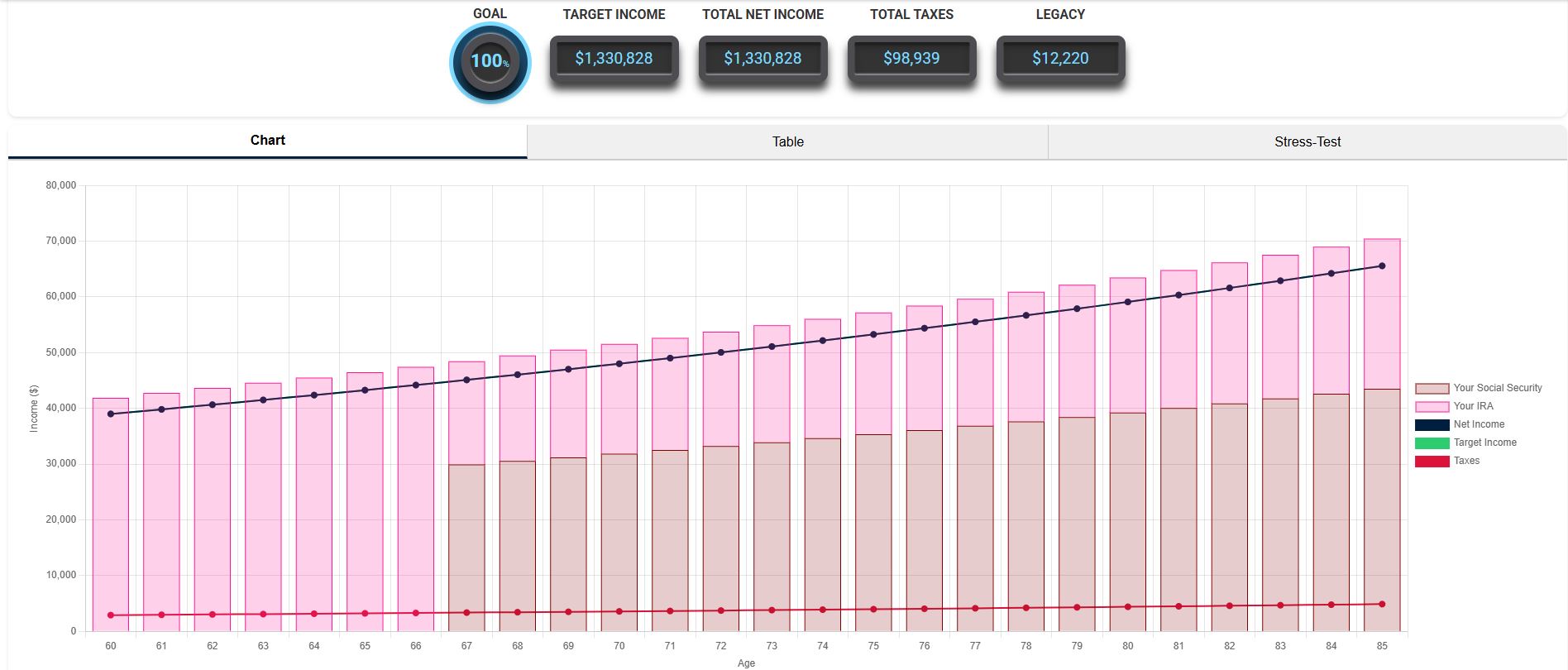Toggle Your Social Security legend swatch
This screenshot has width=1568, height=670.
[x=1432, y=389]
